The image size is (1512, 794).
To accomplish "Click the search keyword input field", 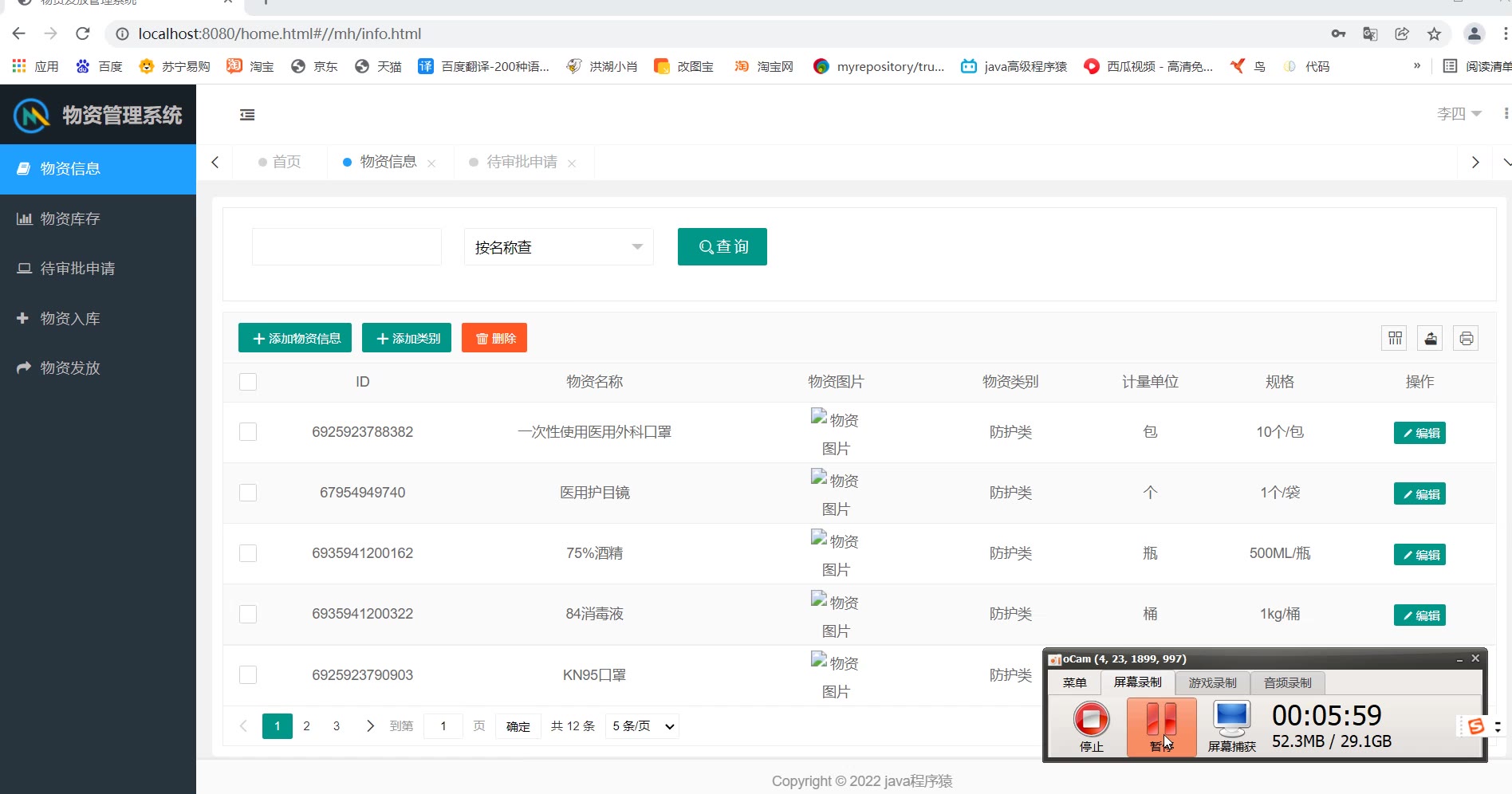I will tap(347, 247).
